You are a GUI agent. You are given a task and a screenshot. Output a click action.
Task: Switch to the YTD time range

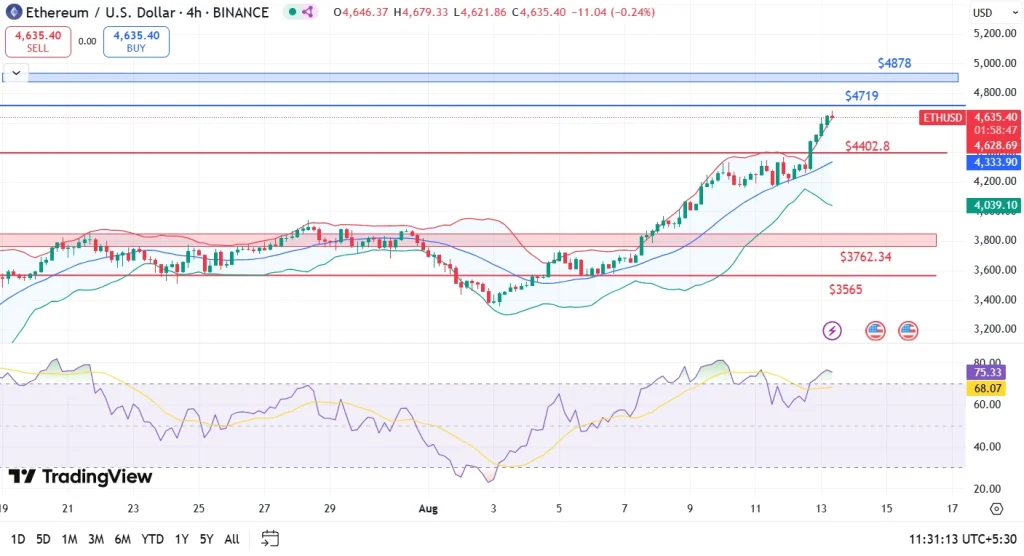tap(152, 539)
